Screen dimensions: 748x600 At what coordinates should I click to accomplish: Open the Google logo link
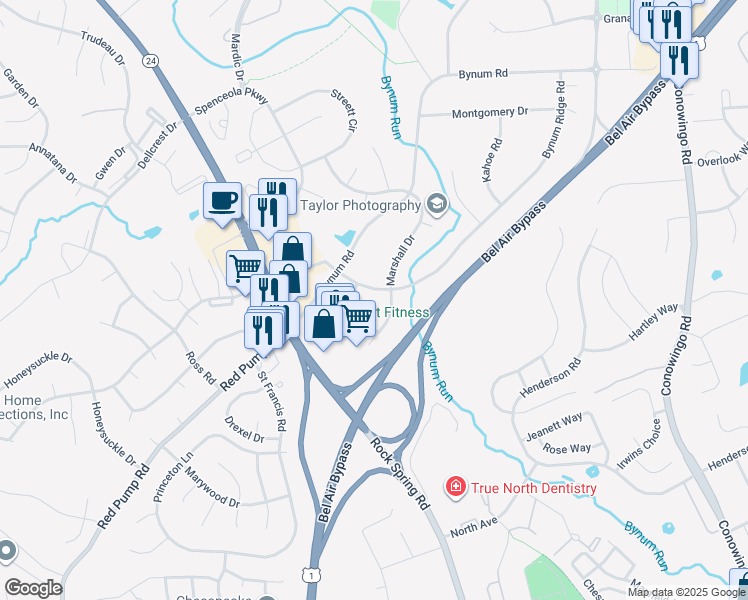coord(33,588)
